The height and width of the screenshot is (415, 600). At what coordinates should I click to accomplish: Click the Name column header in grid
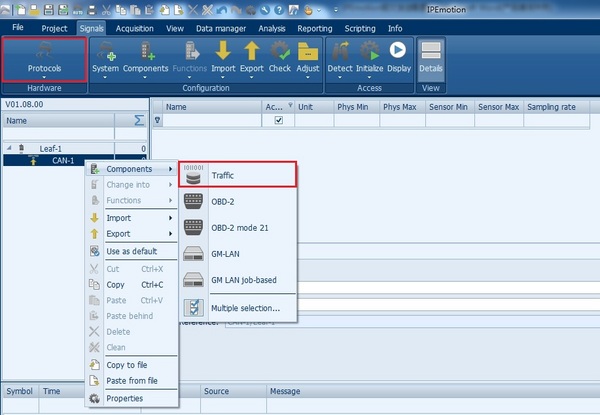coord(212,107)
